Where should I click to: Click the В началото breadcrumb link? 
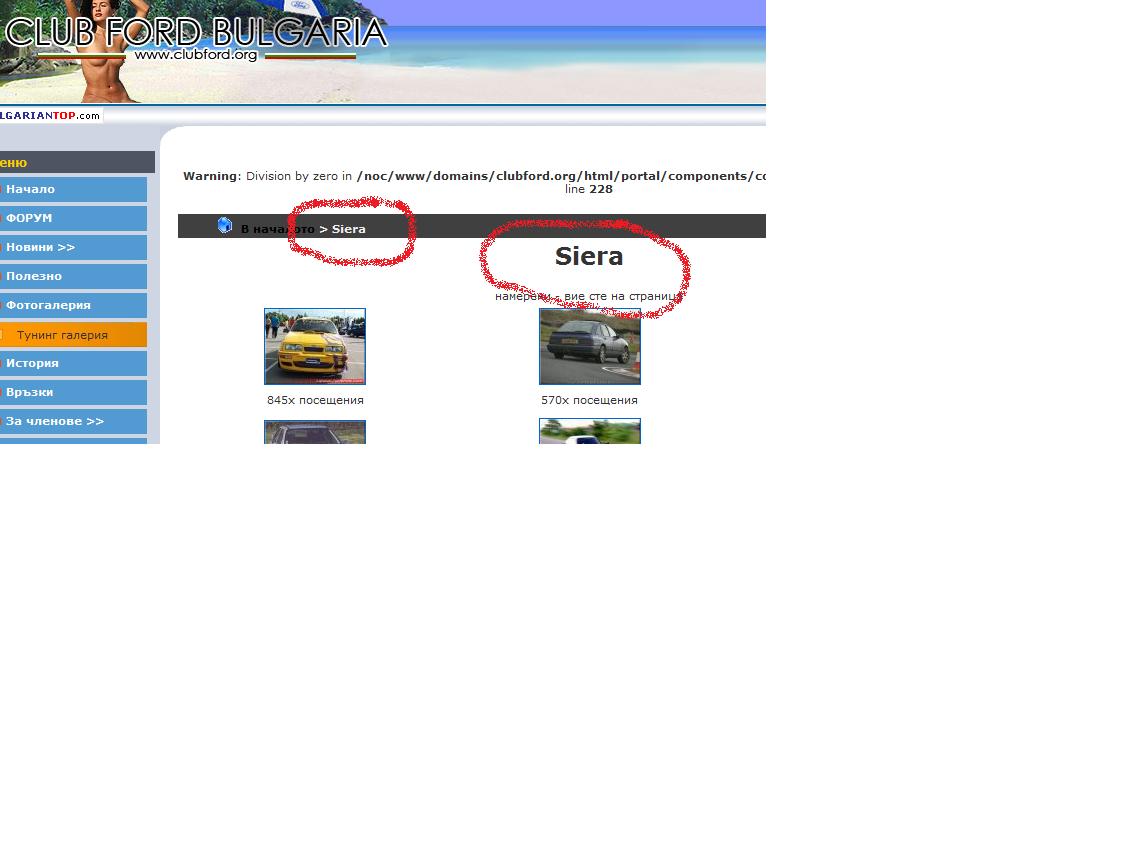[x=277, y=229]
